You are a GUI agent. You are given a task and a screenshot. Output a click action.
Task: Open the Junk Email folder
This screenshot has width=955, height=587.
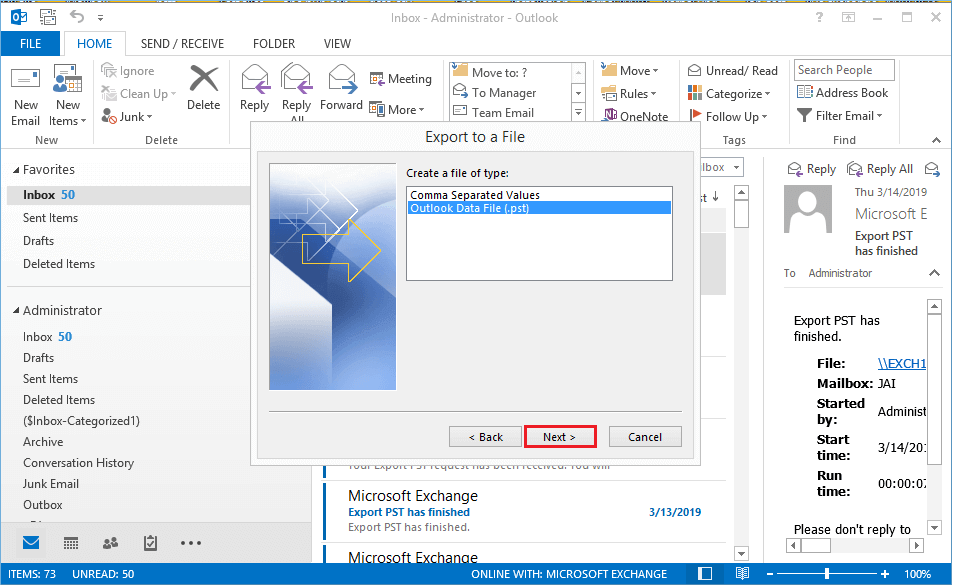pos(51,484)
